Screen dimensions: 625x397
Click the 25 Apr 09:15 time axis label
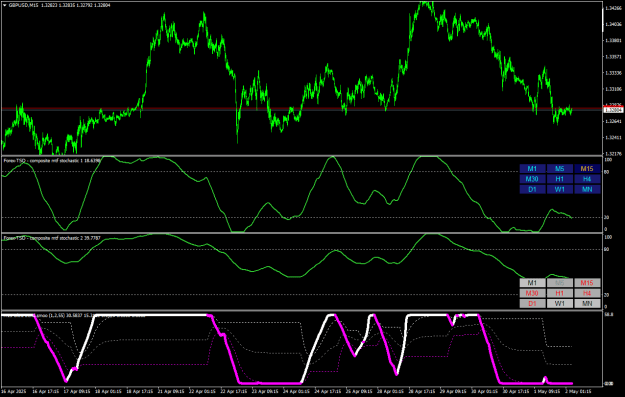359,391
